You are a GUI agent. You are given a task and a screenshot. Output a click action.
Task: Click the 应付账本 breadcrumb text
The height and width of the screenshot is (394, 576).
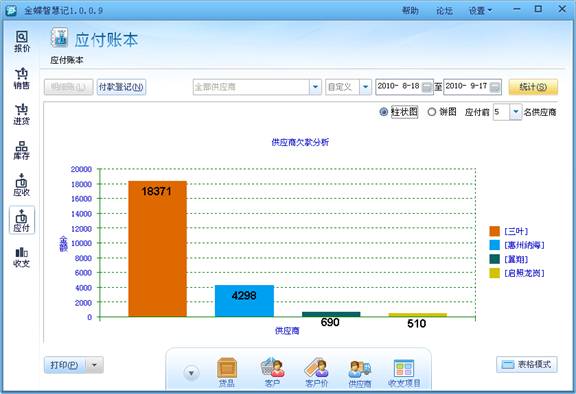66,60
